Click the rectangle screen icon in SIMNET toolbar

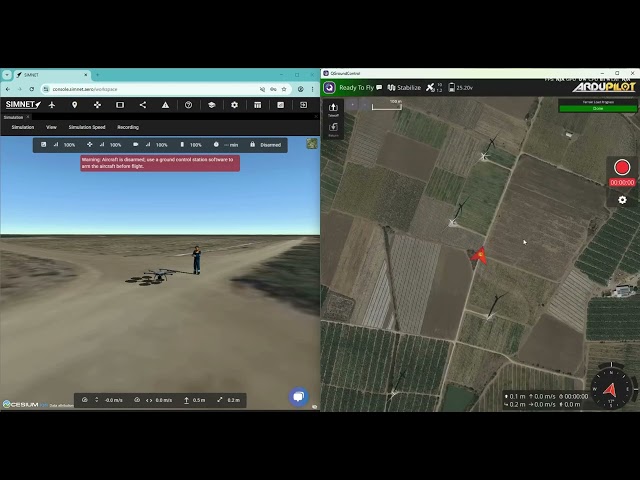[120, 105]
